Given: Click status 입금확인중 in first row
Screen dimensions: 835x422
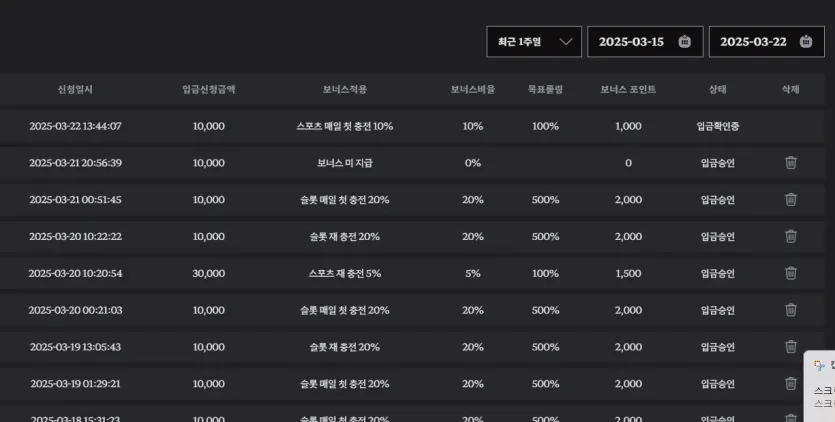Looking at the screenshot, I should 717,126.
